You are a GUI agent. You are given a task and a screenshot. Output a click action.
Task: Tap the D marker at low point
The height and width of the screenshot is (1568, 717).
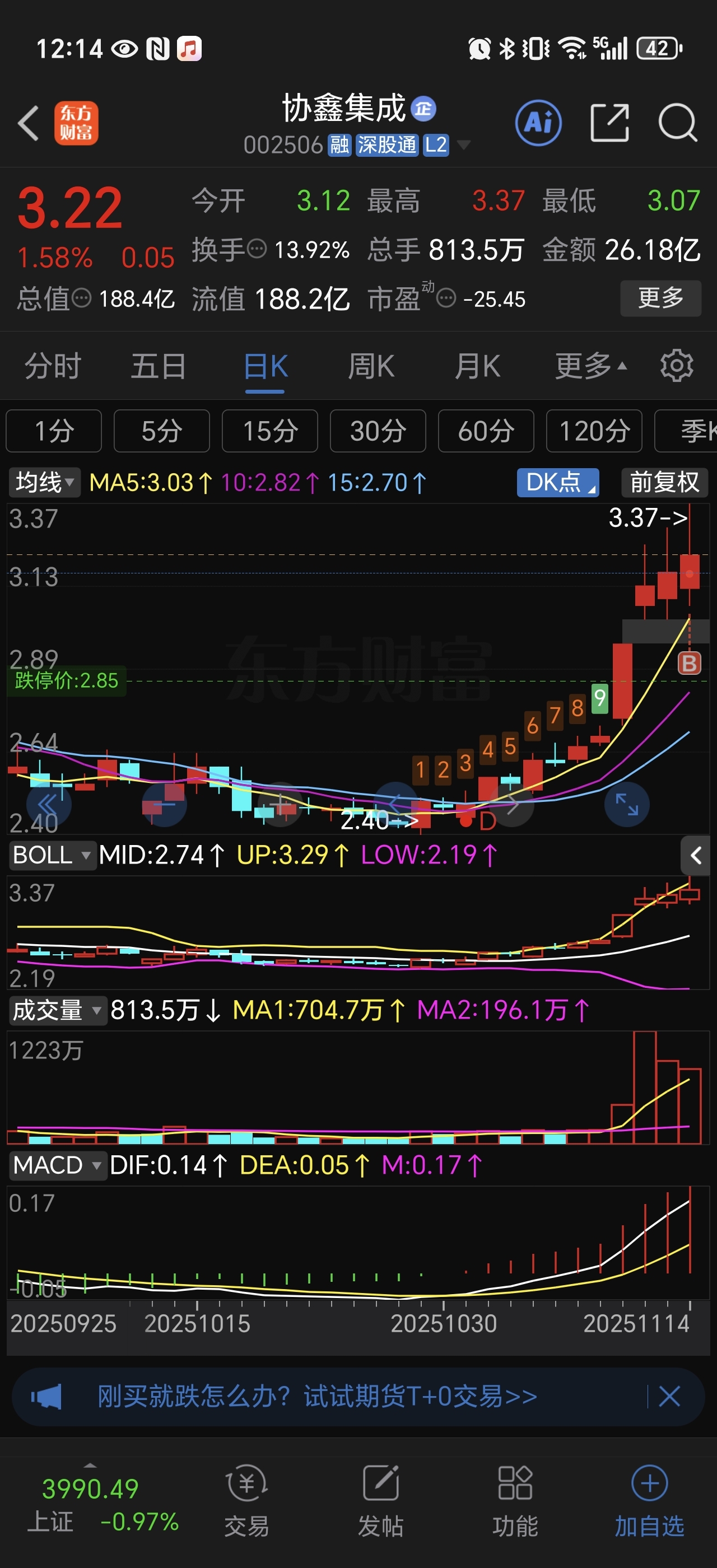pyautogui.click(x=487, y=821)
